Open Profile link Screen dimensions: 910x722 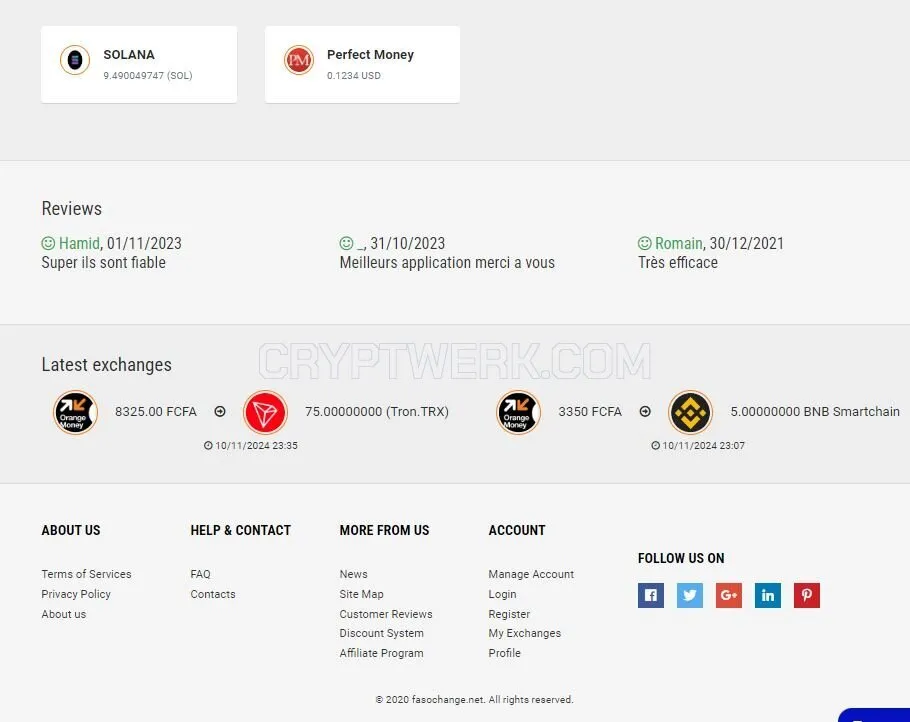[x=504, y=653]
